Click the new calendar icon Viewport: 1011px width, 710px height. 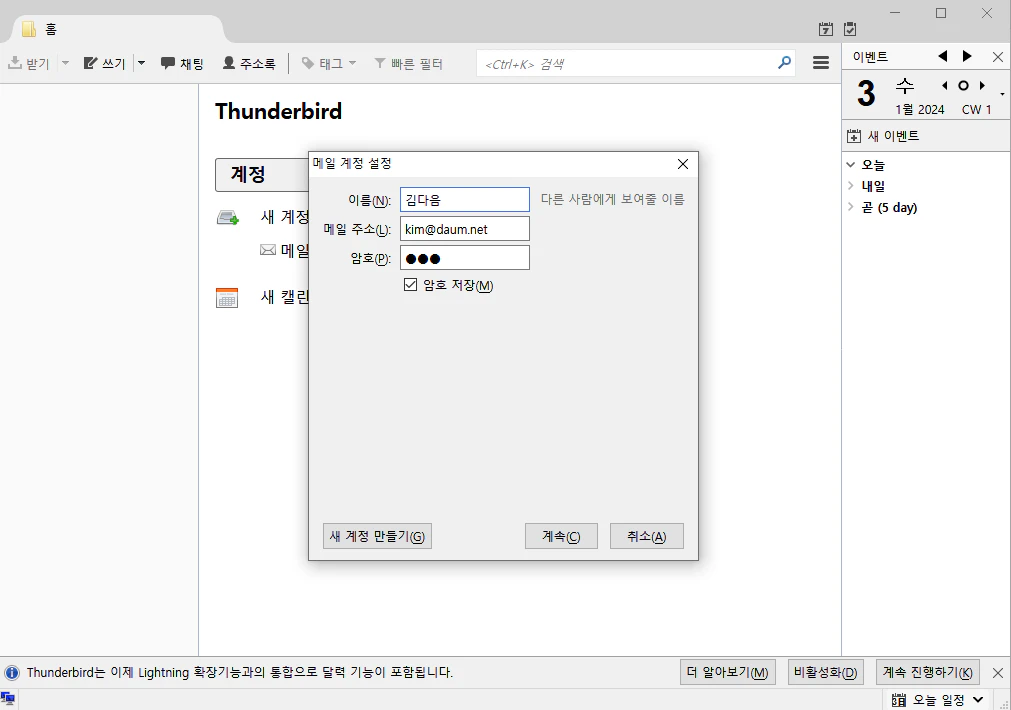pyautogui.click(x=227, y=297)
